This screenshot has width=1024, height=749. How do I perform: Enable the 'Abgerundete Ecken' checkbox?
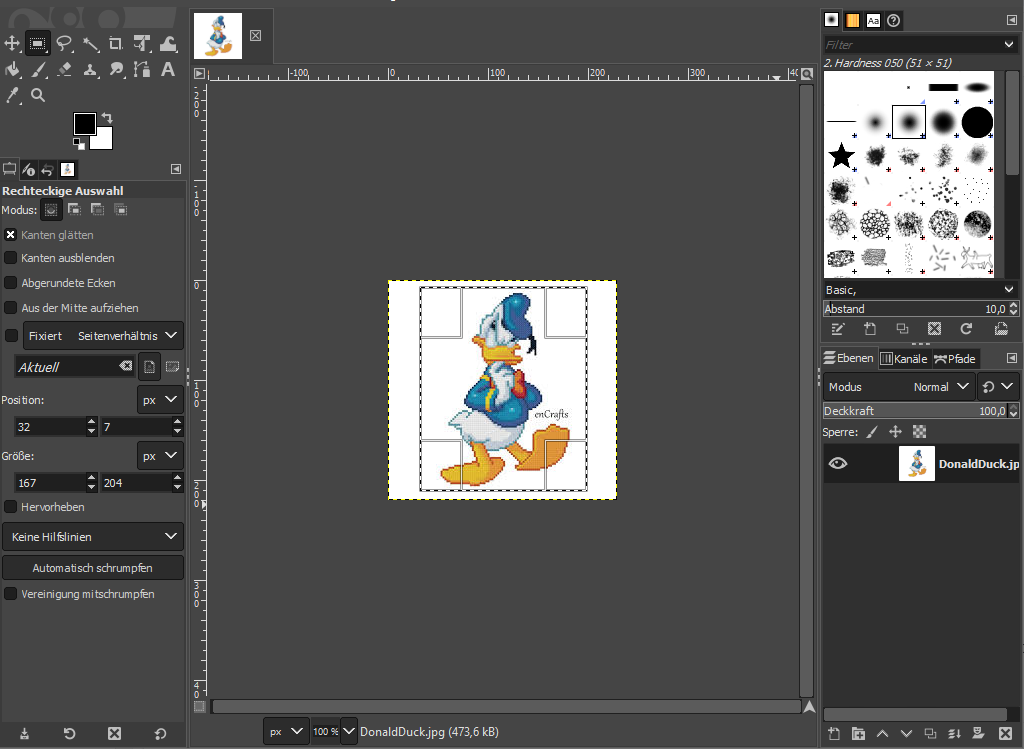tap(11, 283)
